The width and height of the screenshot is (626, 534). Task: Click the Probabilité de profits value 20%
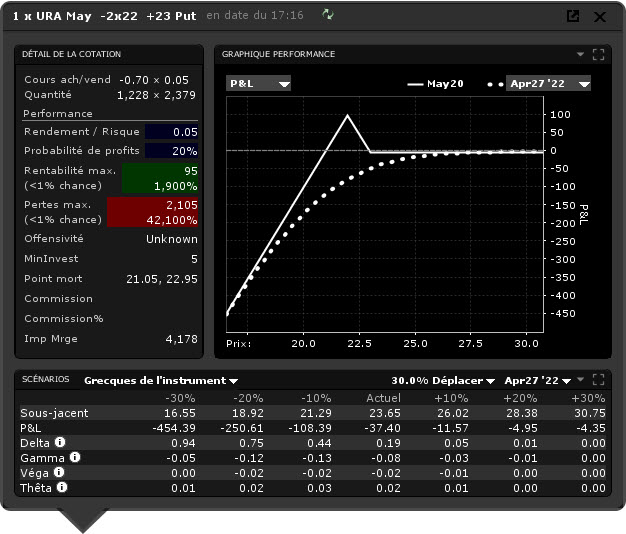[184, 151]
